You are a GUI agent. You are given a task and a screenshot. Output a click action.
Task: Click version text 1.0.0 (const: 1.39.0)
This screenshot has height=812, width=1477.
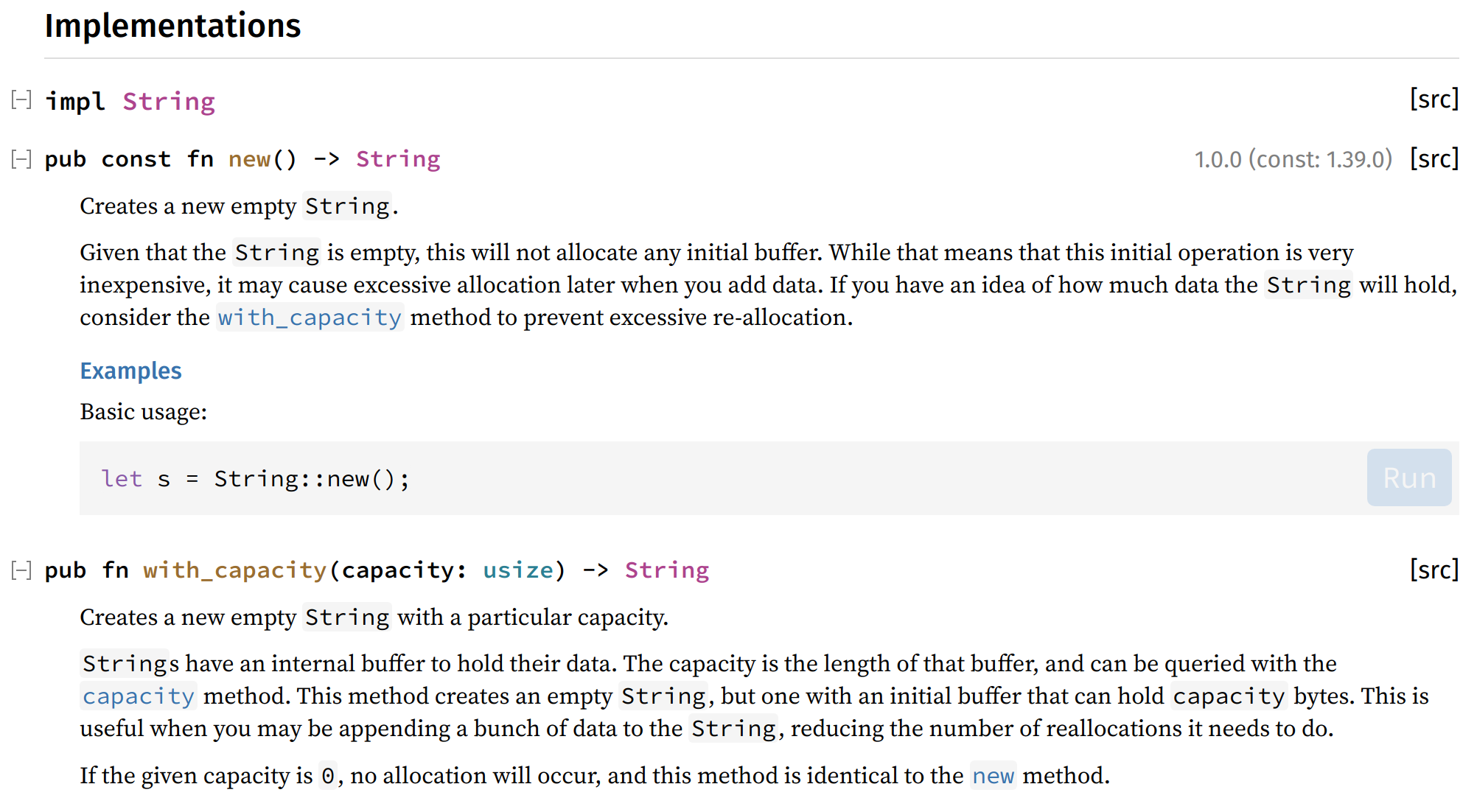[x=1293, y=159]
